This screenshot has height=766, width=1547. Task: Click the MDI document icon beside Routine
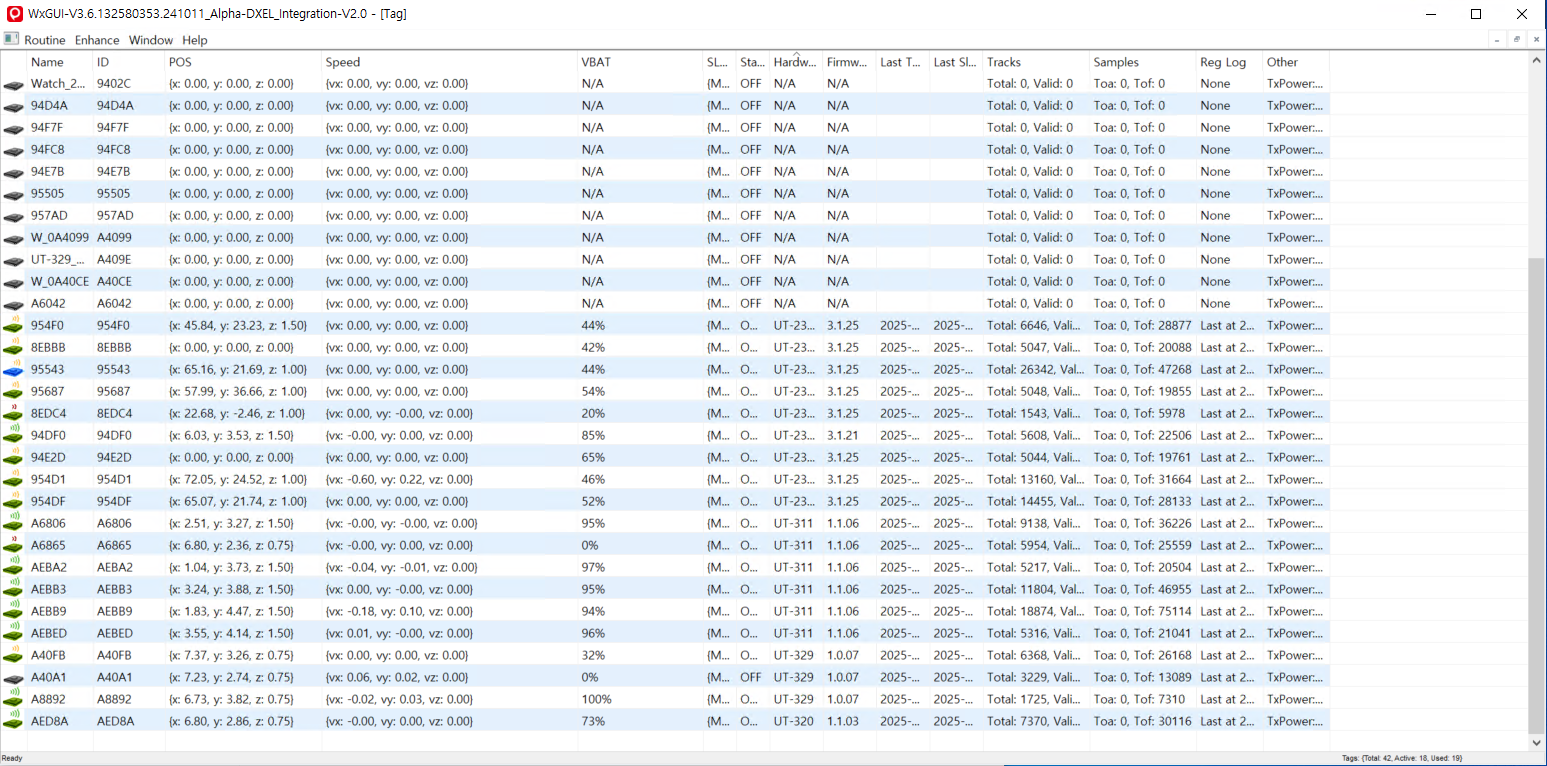(11, 40)
